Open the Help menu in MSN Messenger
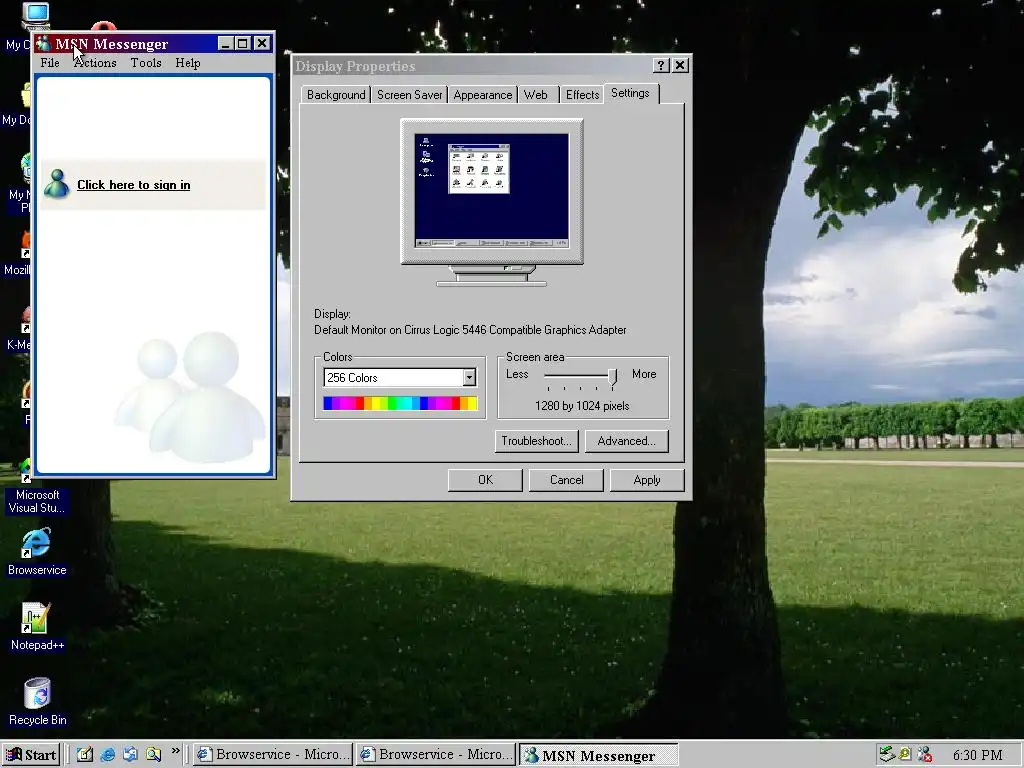 [x=187, y=63]
